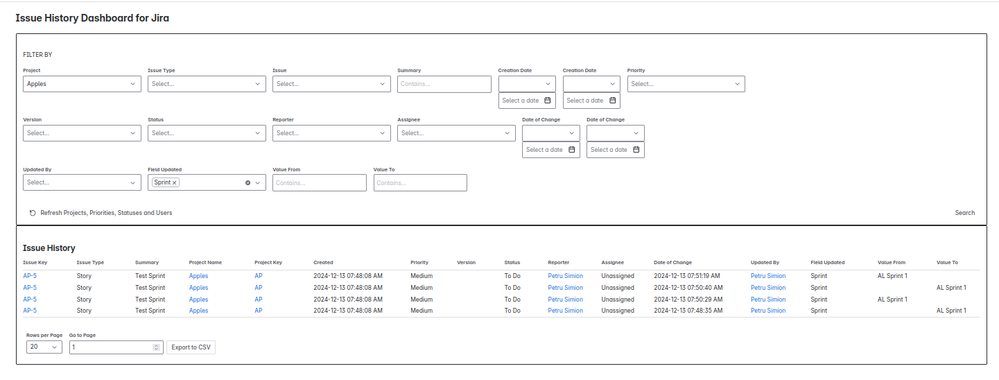This screenshot has height=380, width=999.
Task: Open the Issue Type dropdown
Action: [x=206, y=84]
